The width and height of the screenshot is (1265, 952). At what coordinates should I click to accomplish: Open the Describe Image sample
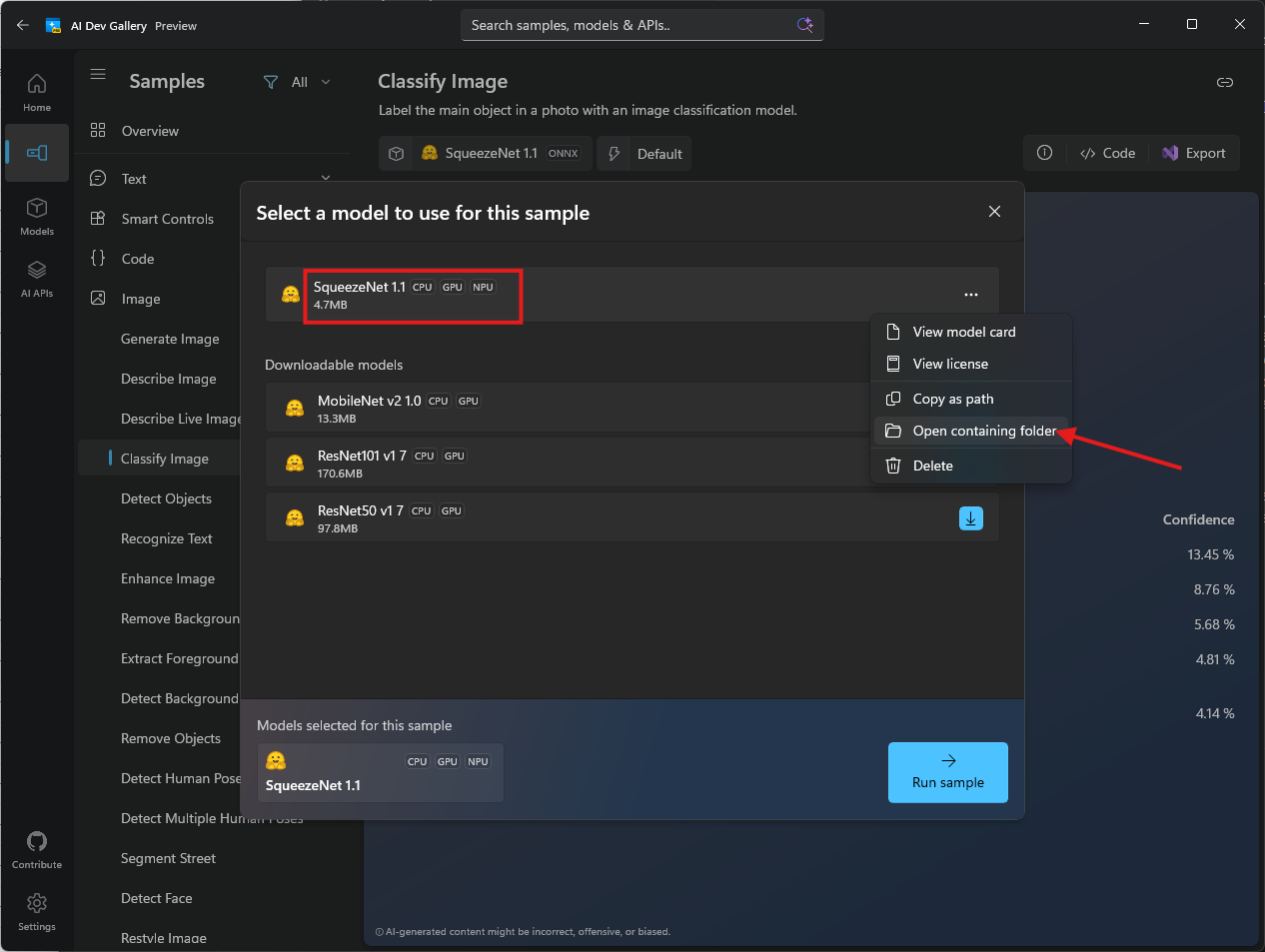[169, 379]
